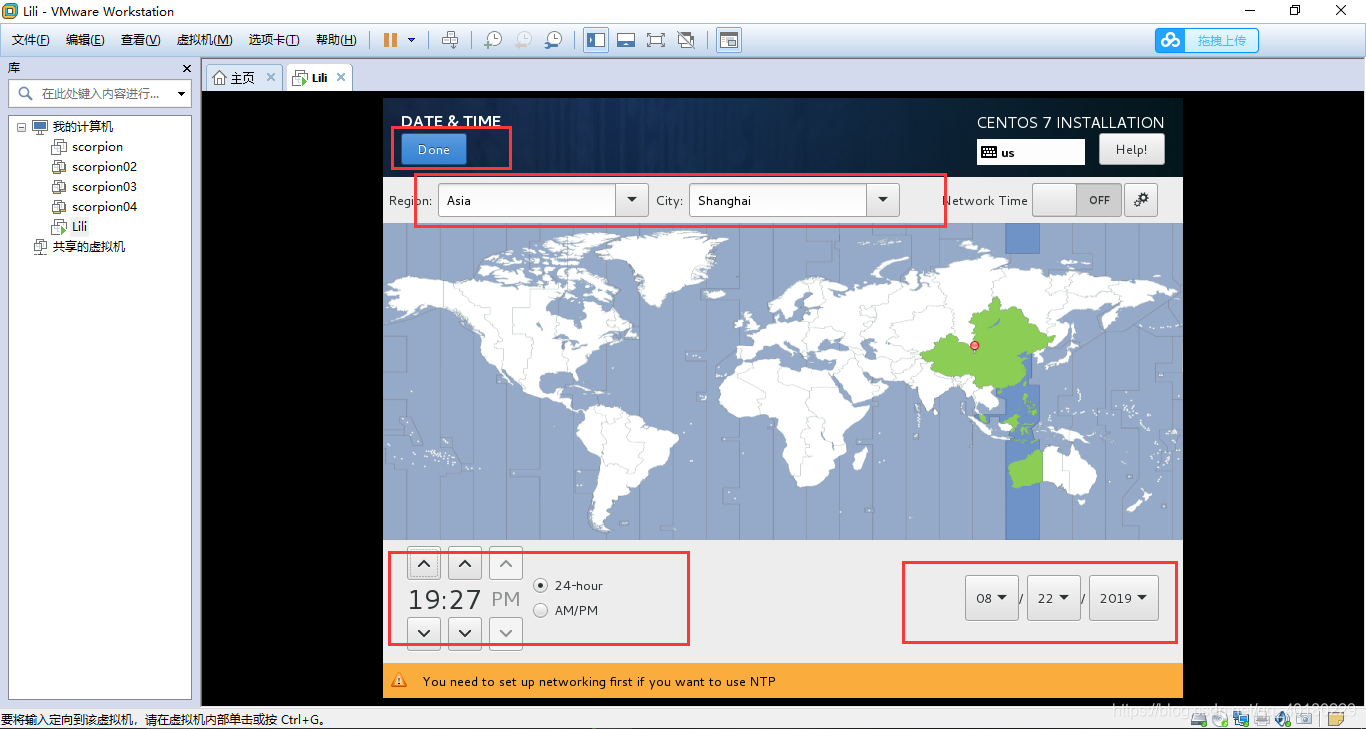Screen dimensions: 1366x729
Task: Click the search magnifier in library
Action: tap(26, 93)
